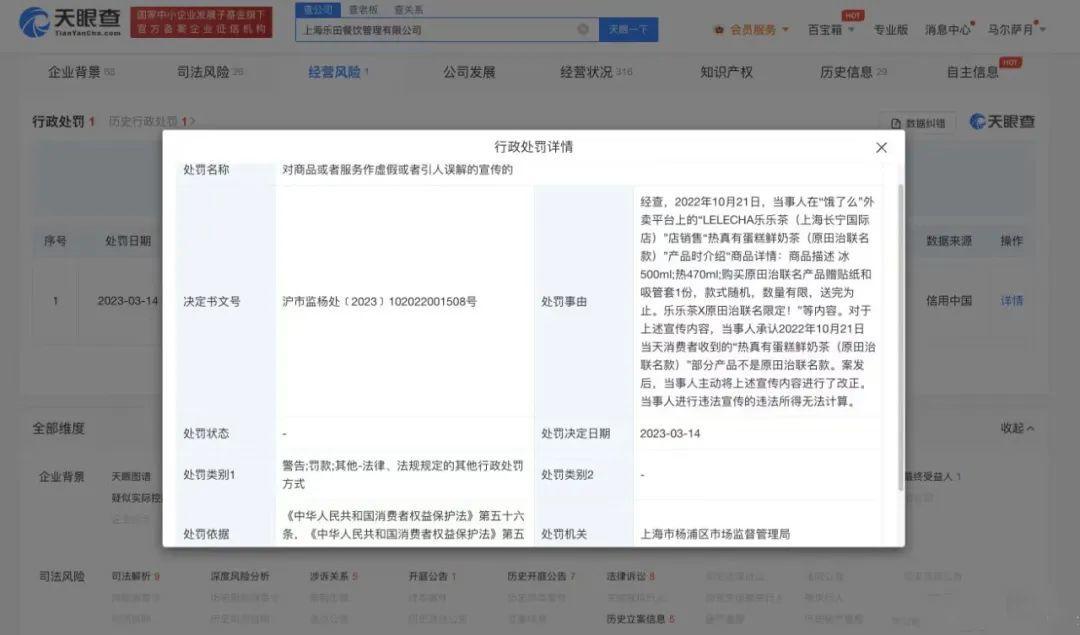
Task: Click the decision number 沪市监杨处〔2023〕102022001508号
Action: (x=379, y=301)
